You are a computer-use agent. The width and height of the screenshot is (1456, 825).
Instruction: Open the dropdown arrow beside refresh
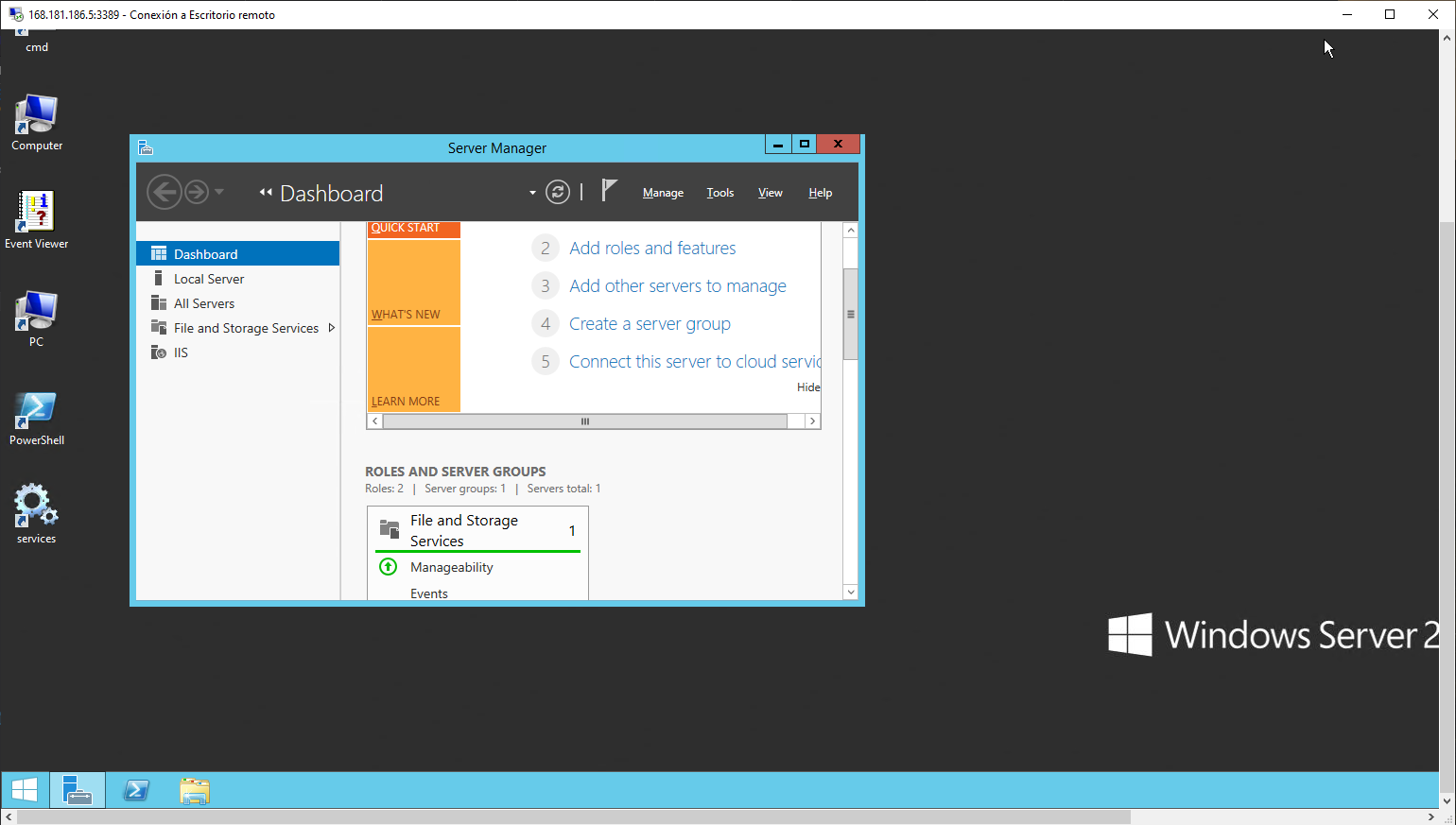[532, 193]
